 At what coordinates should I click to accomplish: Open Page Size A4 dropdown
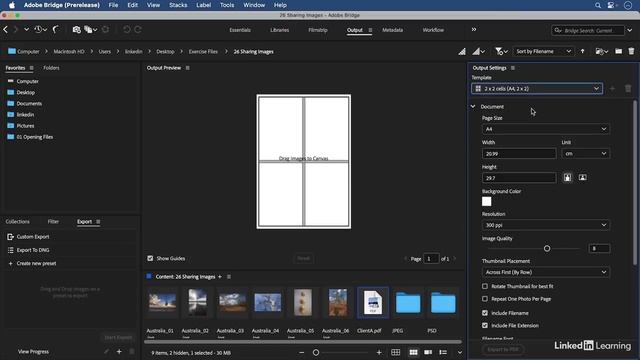[546, 129]
